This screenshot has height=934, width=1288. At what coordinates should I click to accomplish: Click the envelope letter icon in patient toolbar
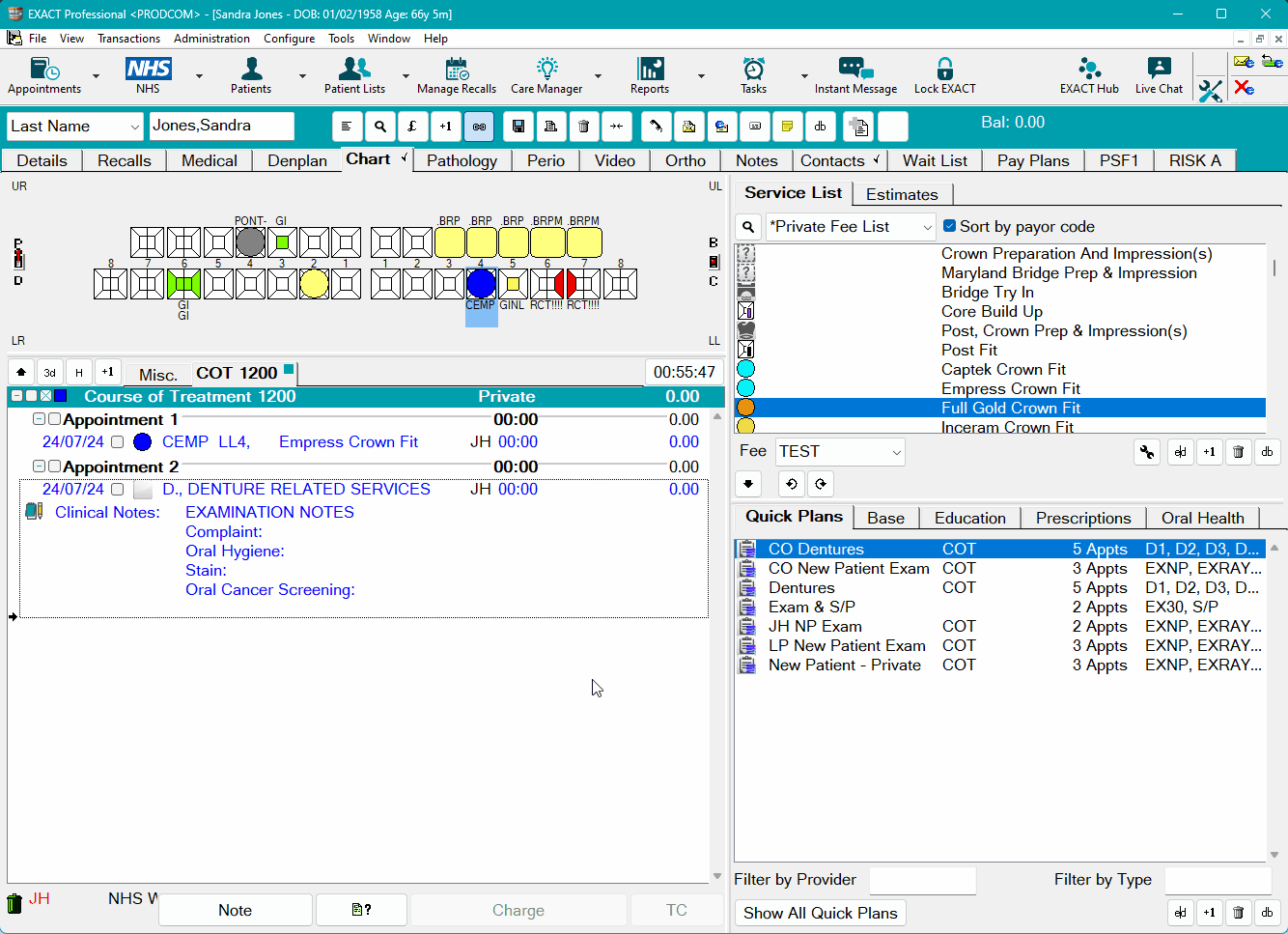688,127
